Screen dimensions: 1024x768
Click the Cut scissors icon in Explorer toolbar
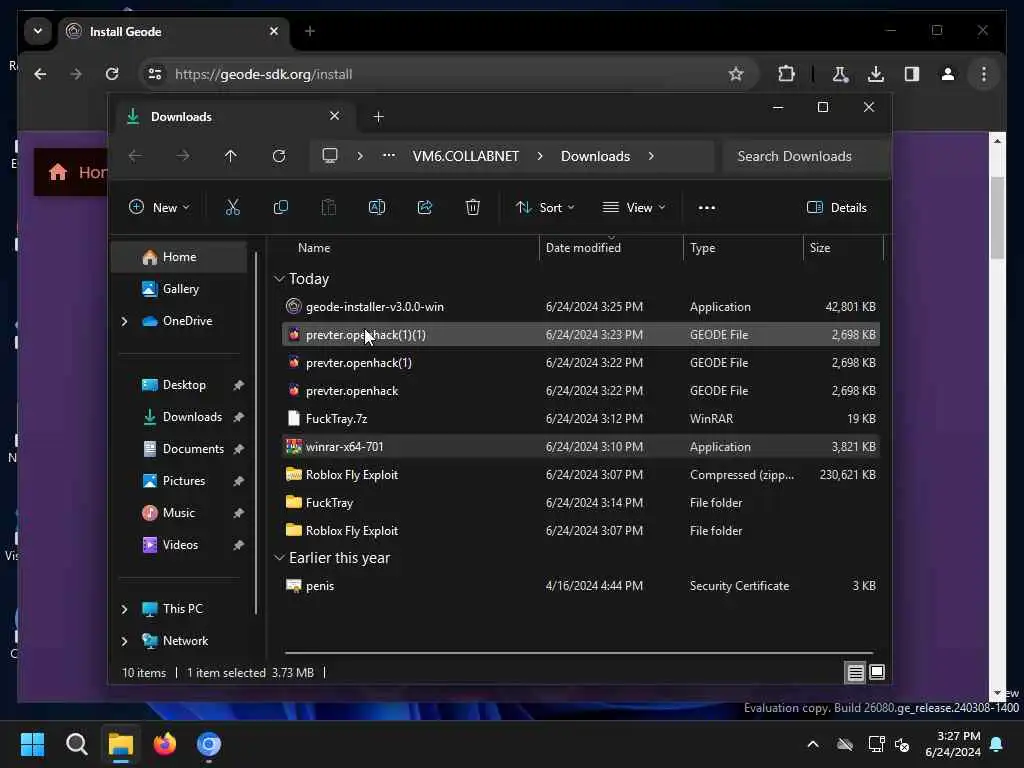click(x=232, y=208)
